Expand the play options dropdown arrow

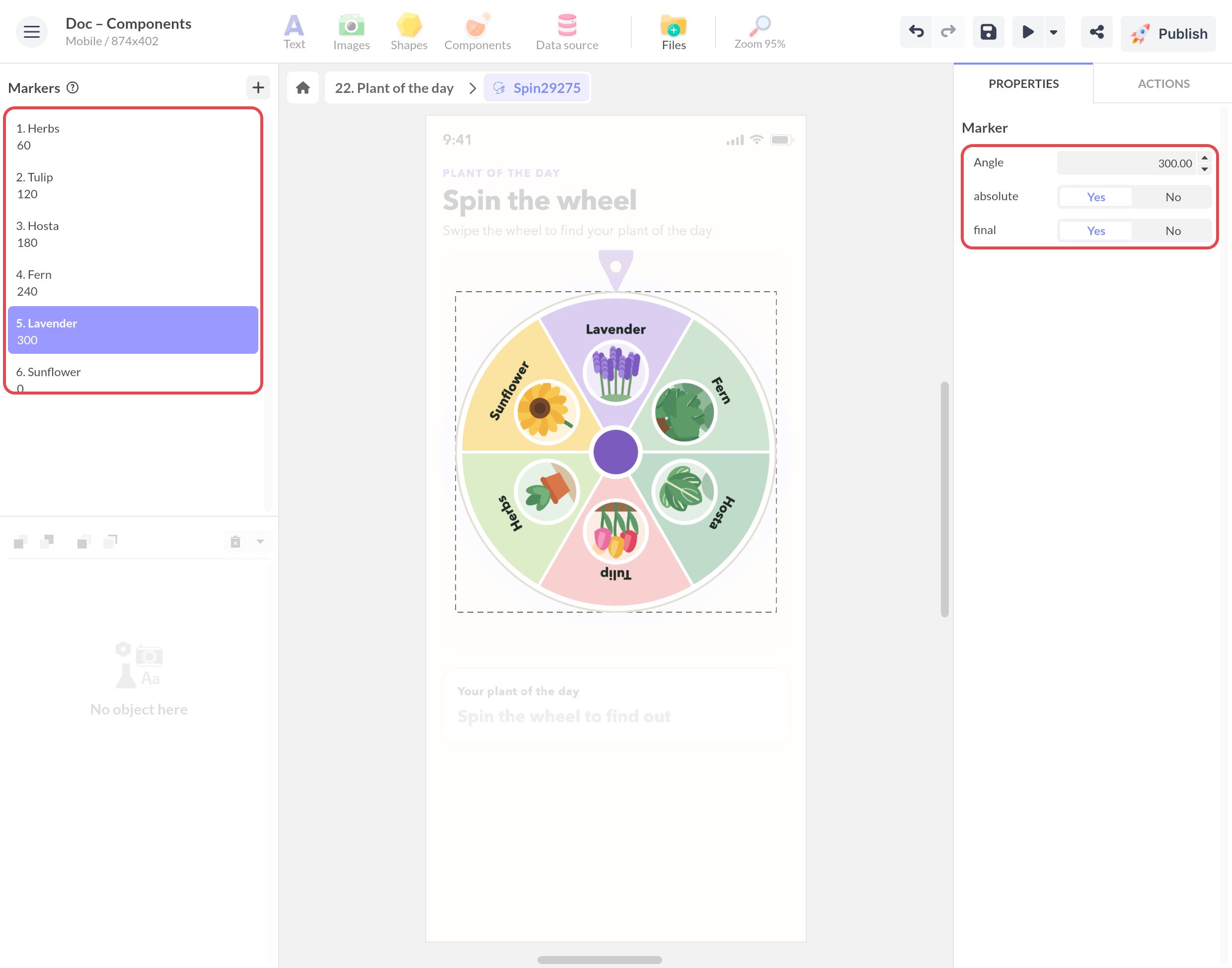pos(1054,32)
